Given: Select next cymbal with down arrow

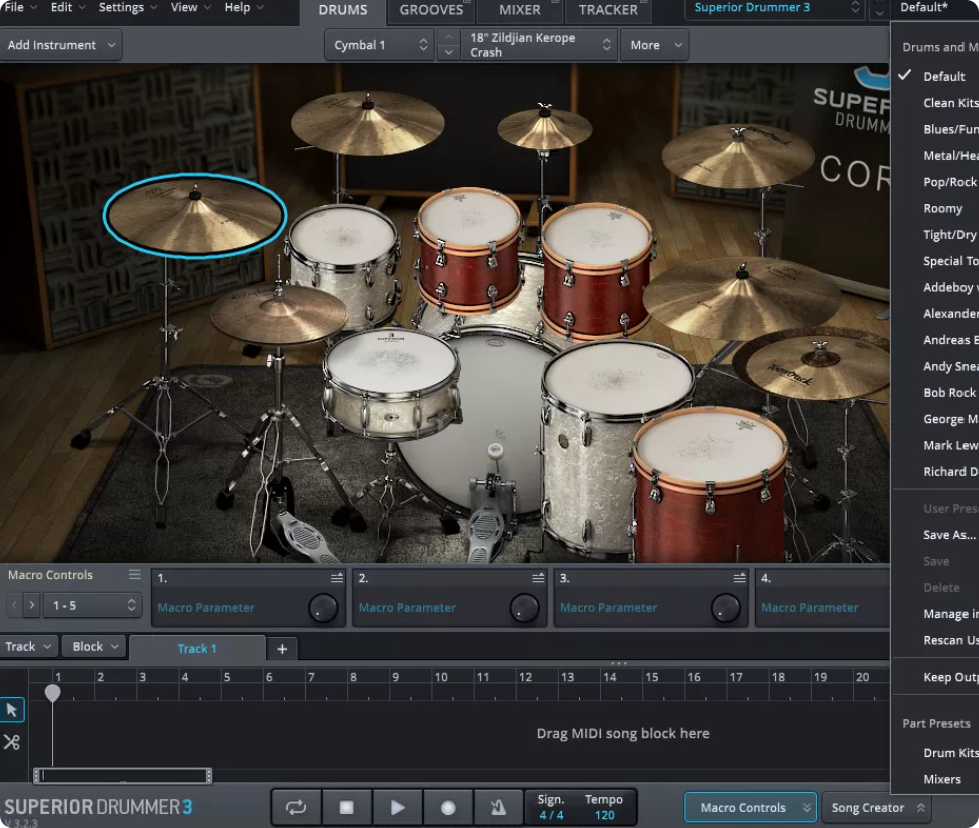Looking at the screenshot, I should click(x=448, y=52).
